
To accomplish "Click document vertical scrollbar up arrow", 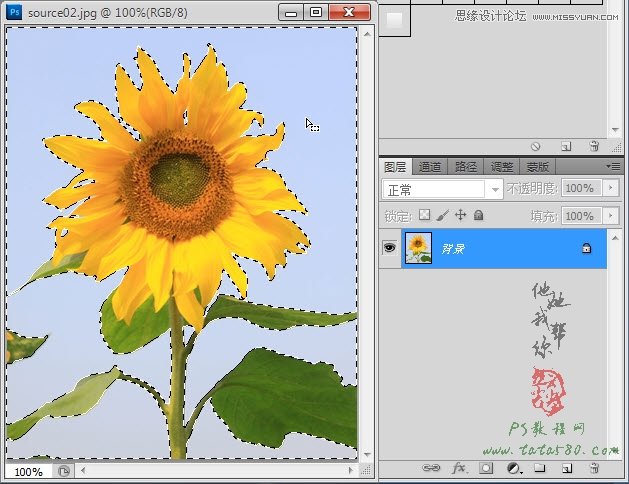I will (x=367, y=34).
